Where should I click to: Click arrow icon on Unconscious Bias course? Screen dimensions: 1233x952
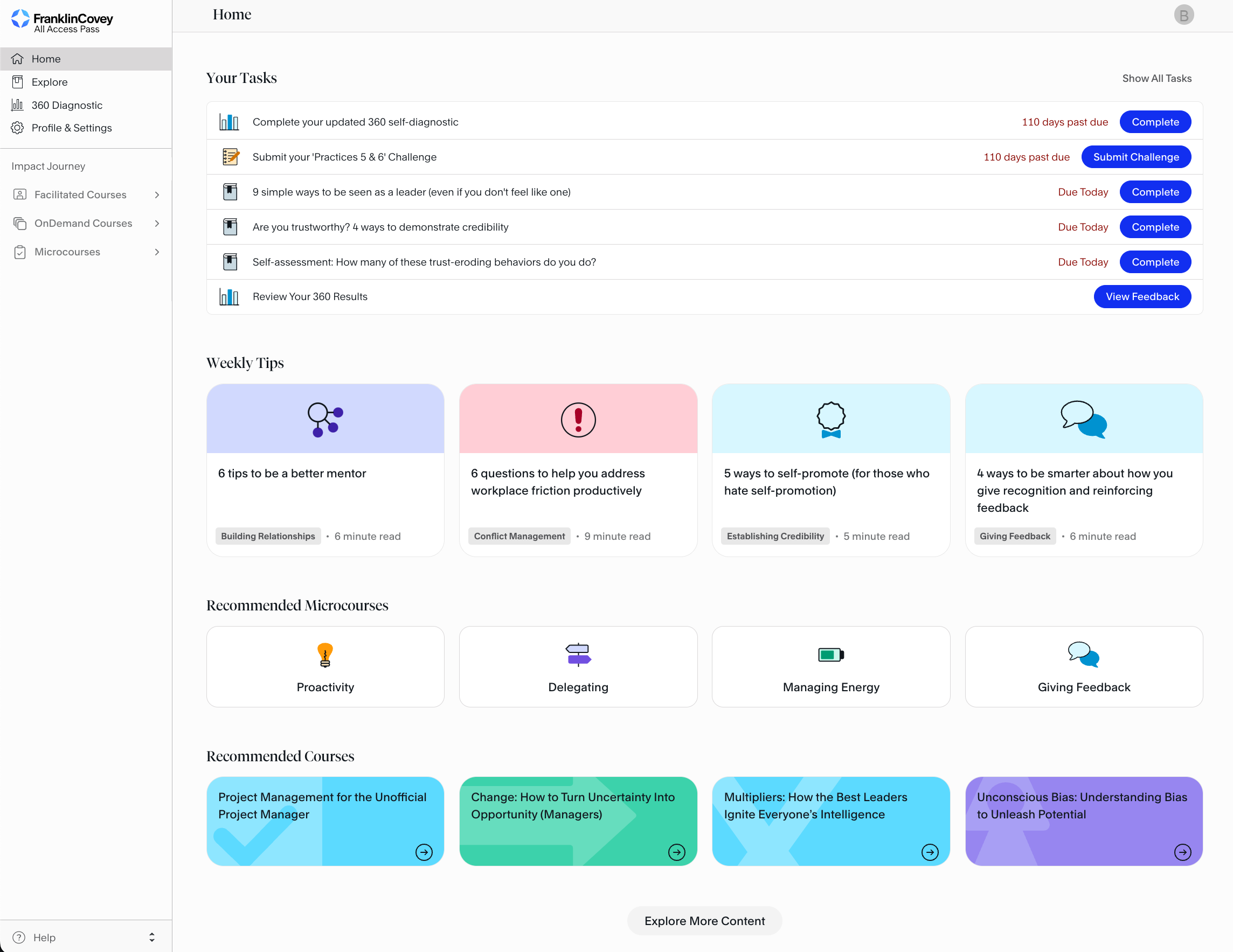click(1182, 852)
